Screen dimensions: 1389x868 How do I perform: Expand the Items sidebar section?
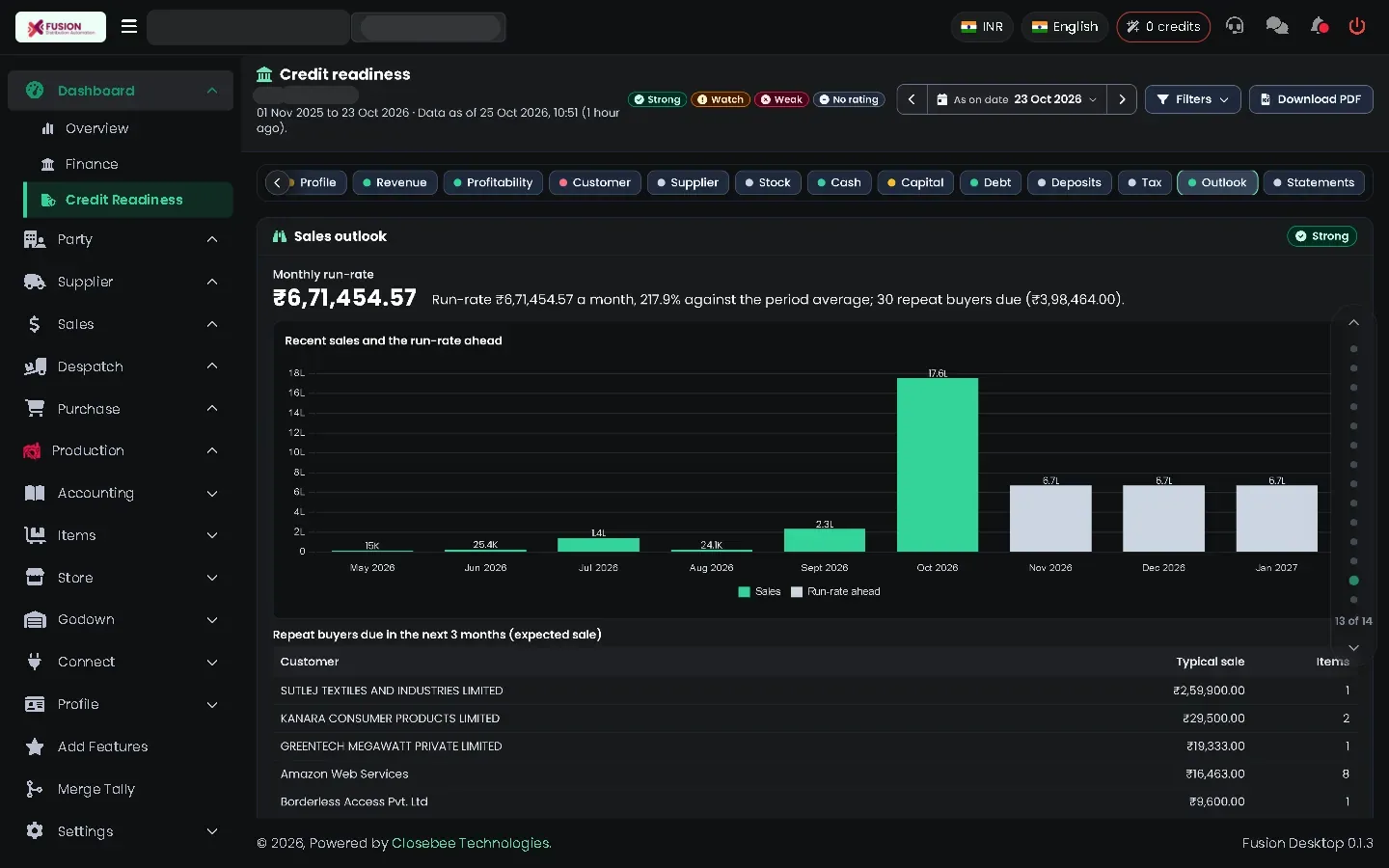(x=121, y=535)
